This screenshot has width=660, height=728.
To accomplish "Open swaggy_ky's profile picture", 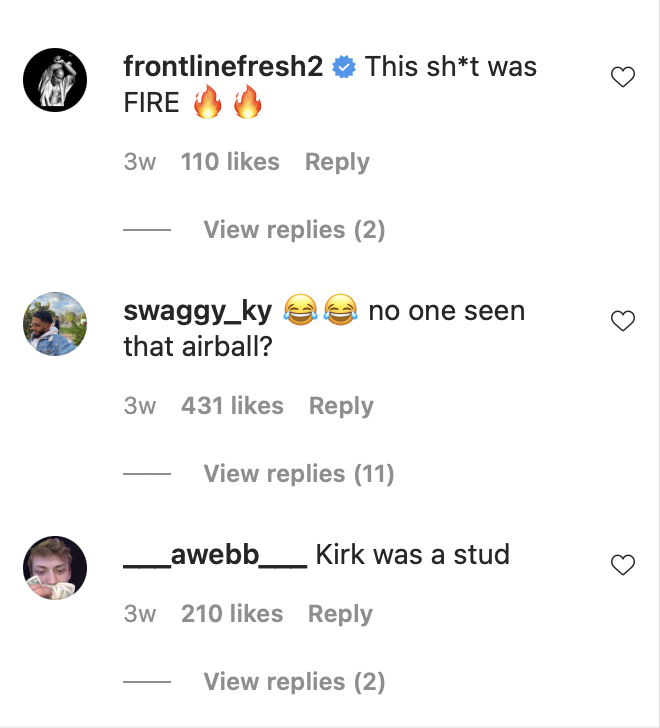I will click(55, 323).
